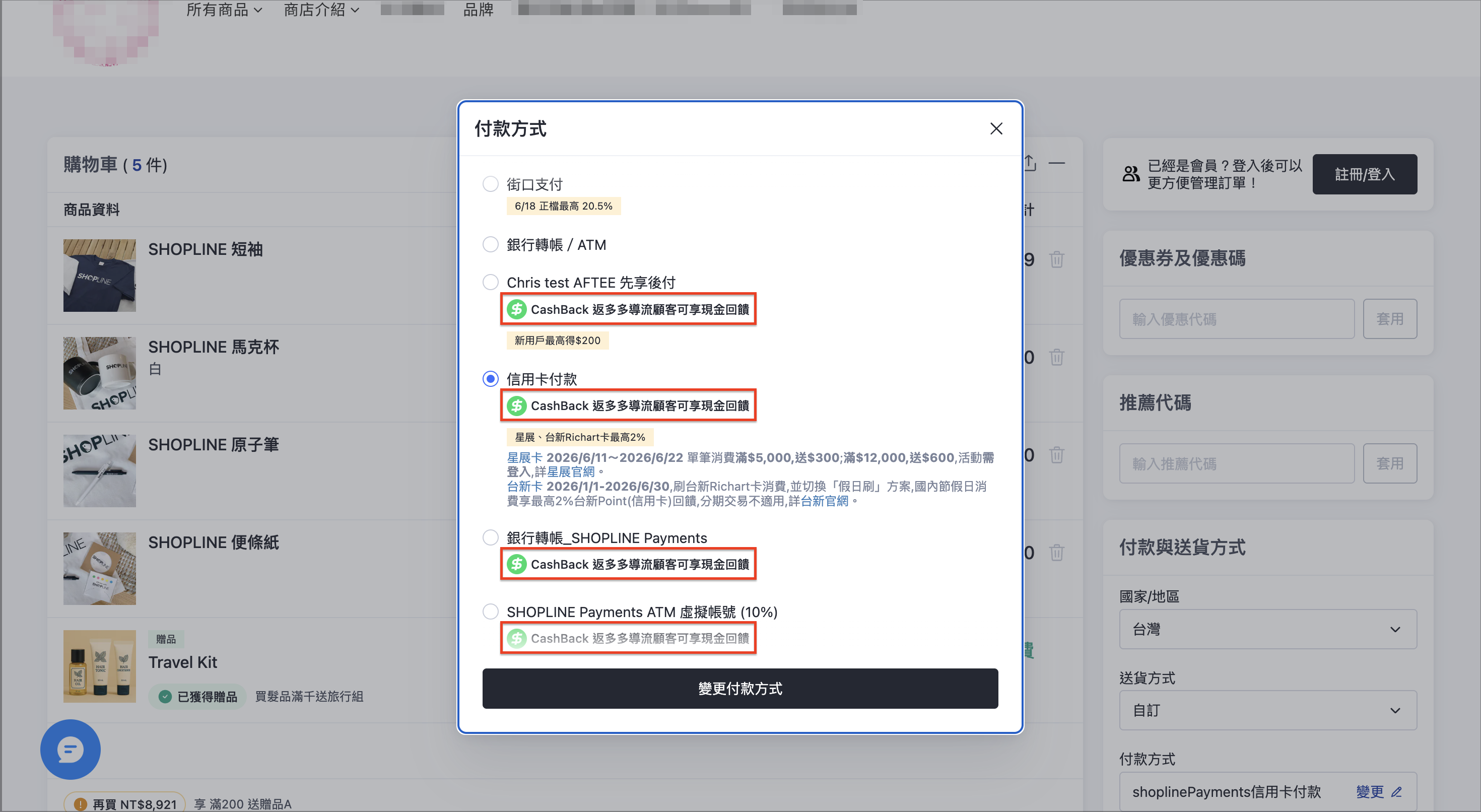Open live chat bubble icon

(x=70, y=750)
